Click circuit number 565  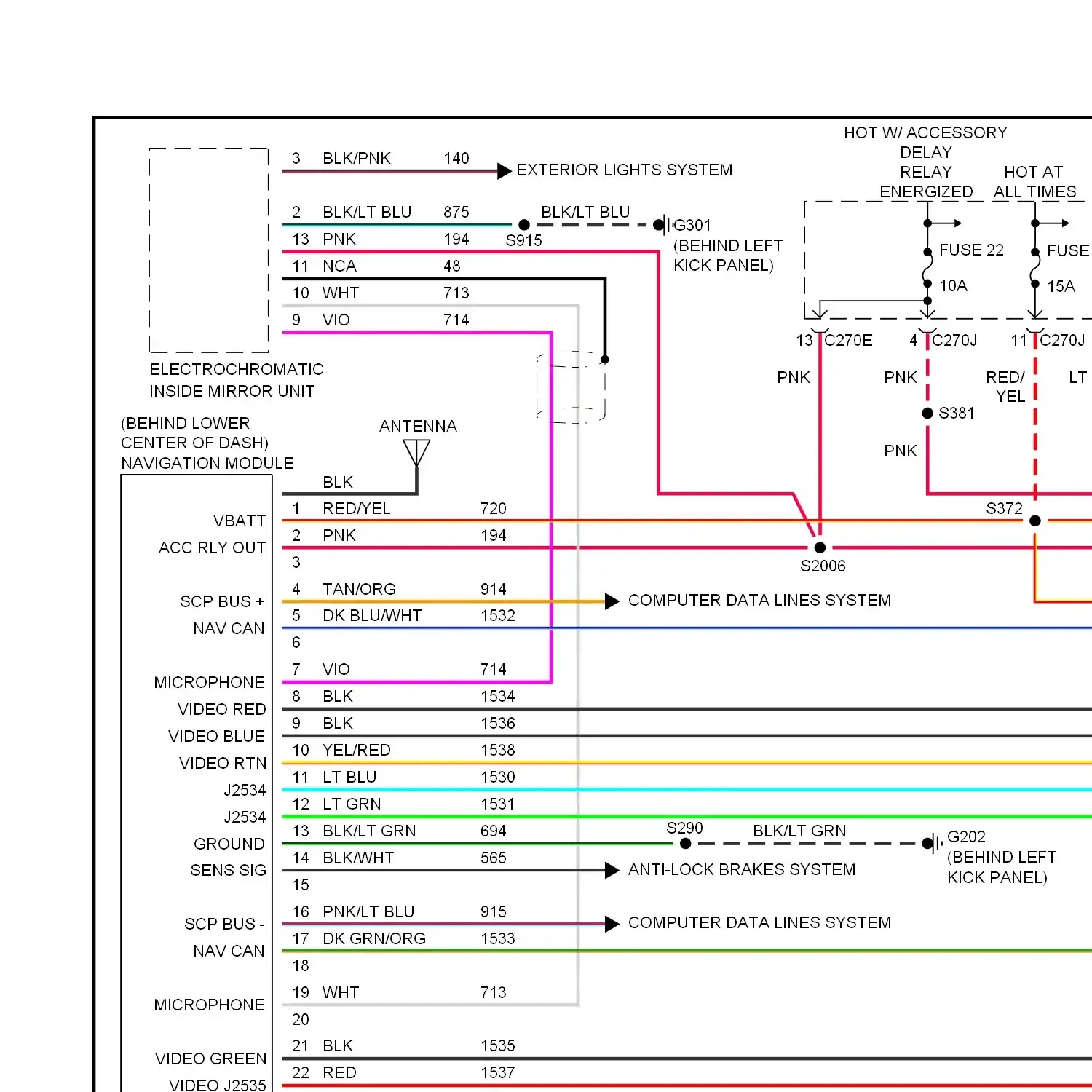coord(494,858)
